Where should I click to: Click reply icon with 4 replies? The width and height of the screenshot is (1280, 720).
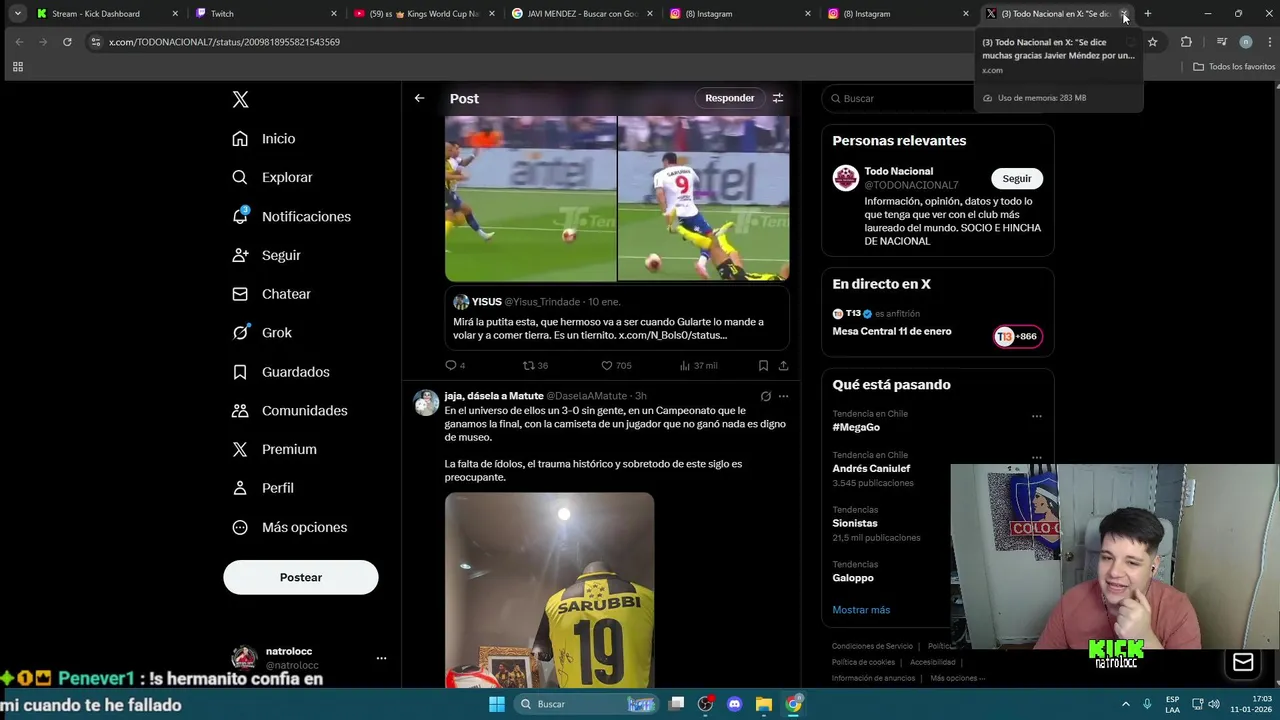coord(450,366)
